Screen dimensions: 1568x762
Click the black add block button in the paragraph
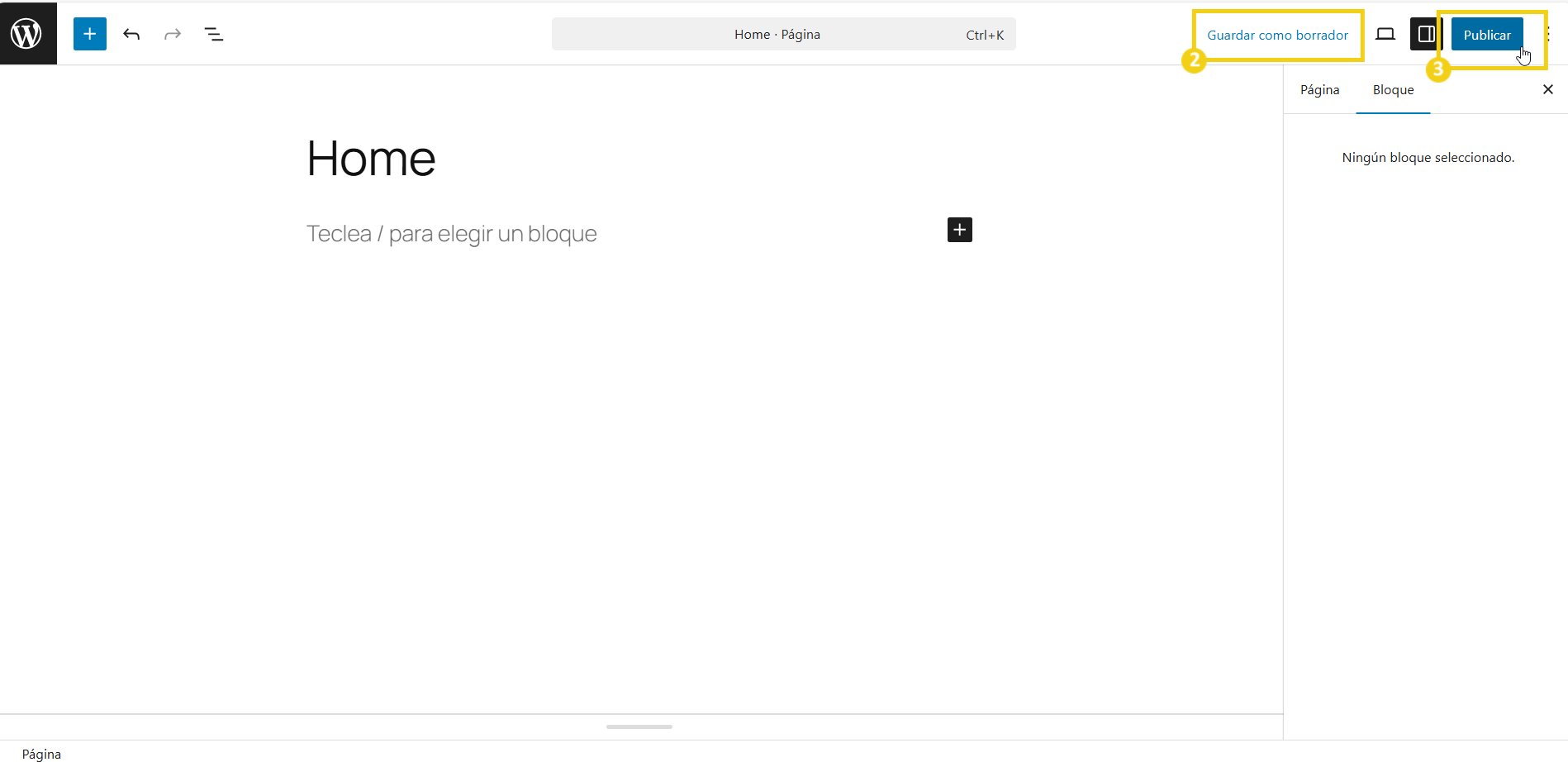click(959, 230)
